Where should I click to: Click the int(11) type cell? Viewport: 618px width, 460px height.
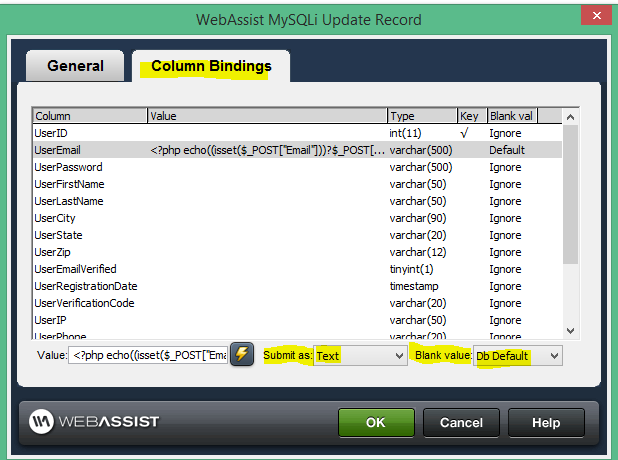[x=405, y=133]
